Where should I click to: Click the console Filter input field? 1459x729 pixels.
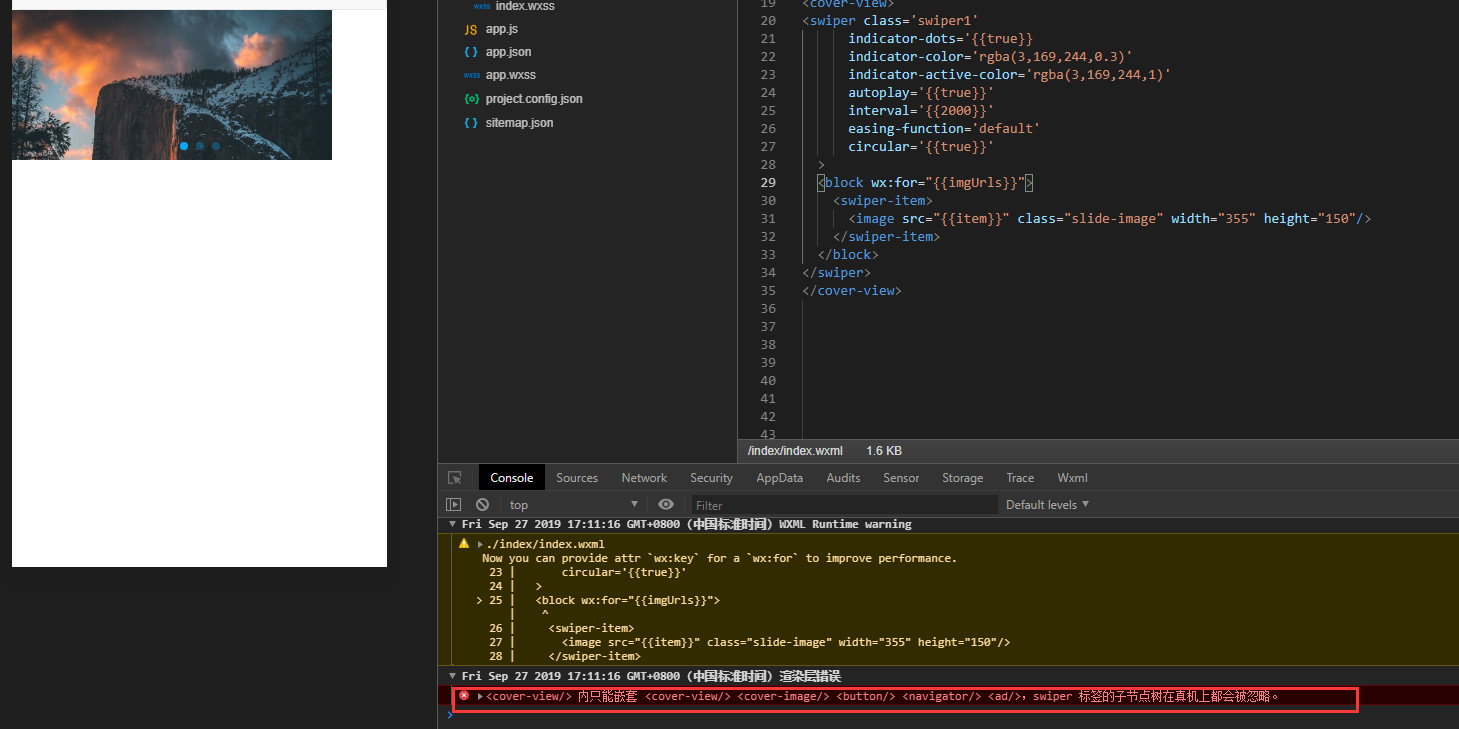844,505
